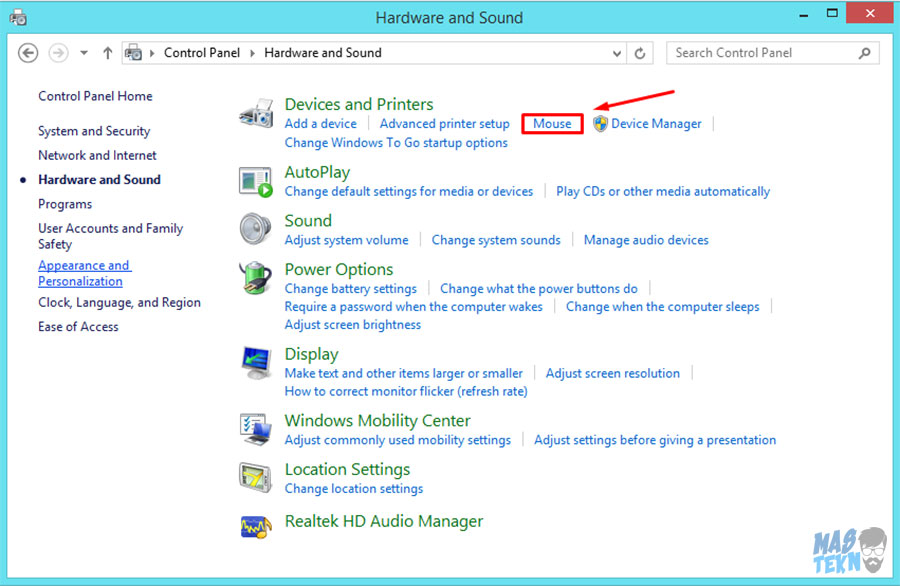The image size is (900, 586).
Task: Open the Realtek HD Audio Manager icon
Action: coord(256,523)
